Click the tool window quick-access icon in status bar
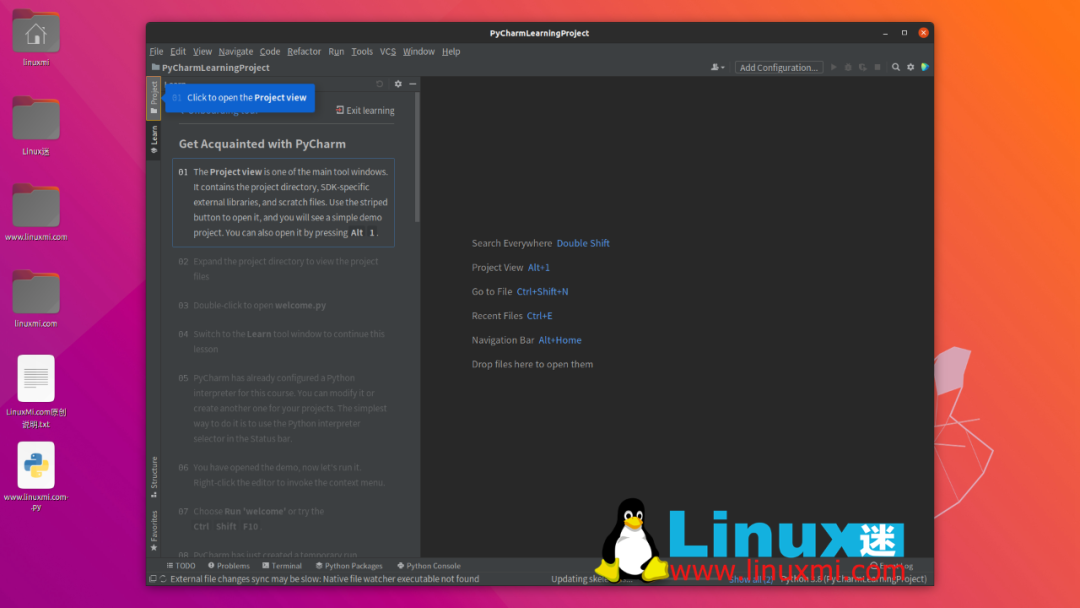The height and width of the screenshot is (608, 1080). click(x=153, y=579)
